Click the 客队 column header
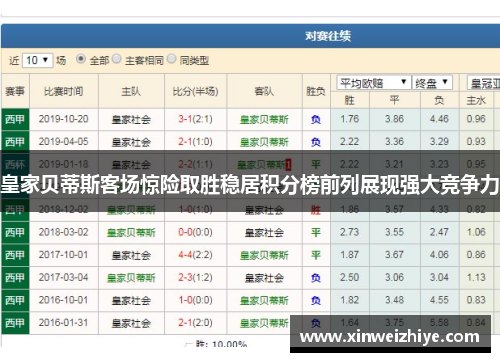Screen dimensions: 500x362 pyautogui.click(x=264, y=91)
